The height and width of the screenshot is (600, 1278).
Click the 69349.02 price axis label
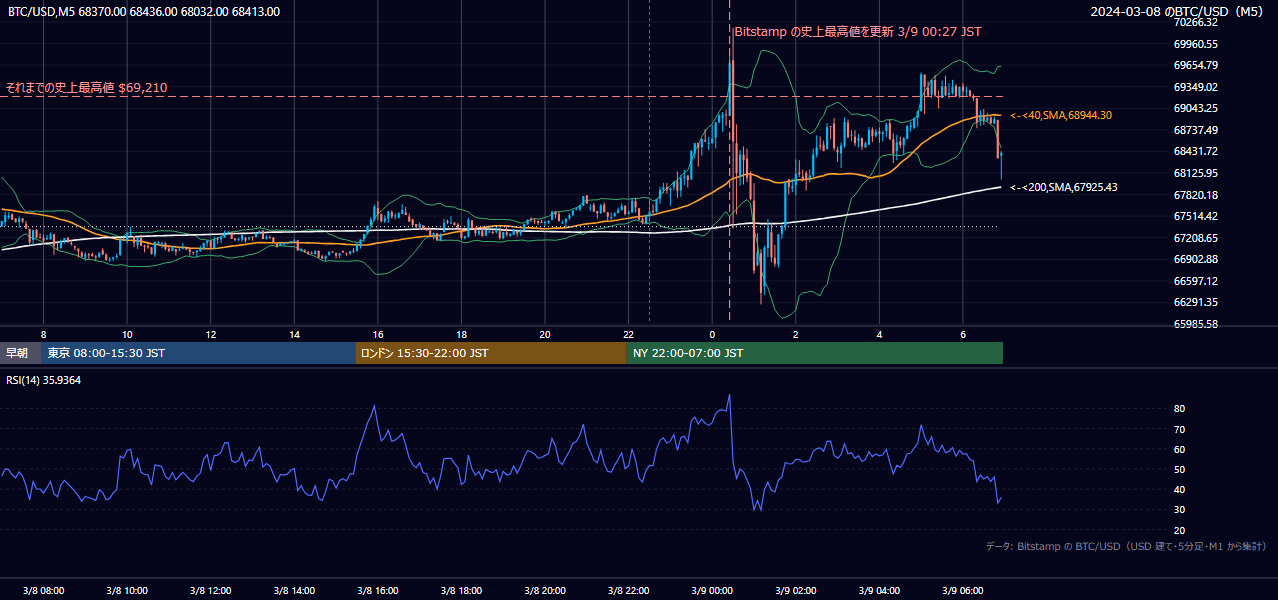pos(1195,87)
